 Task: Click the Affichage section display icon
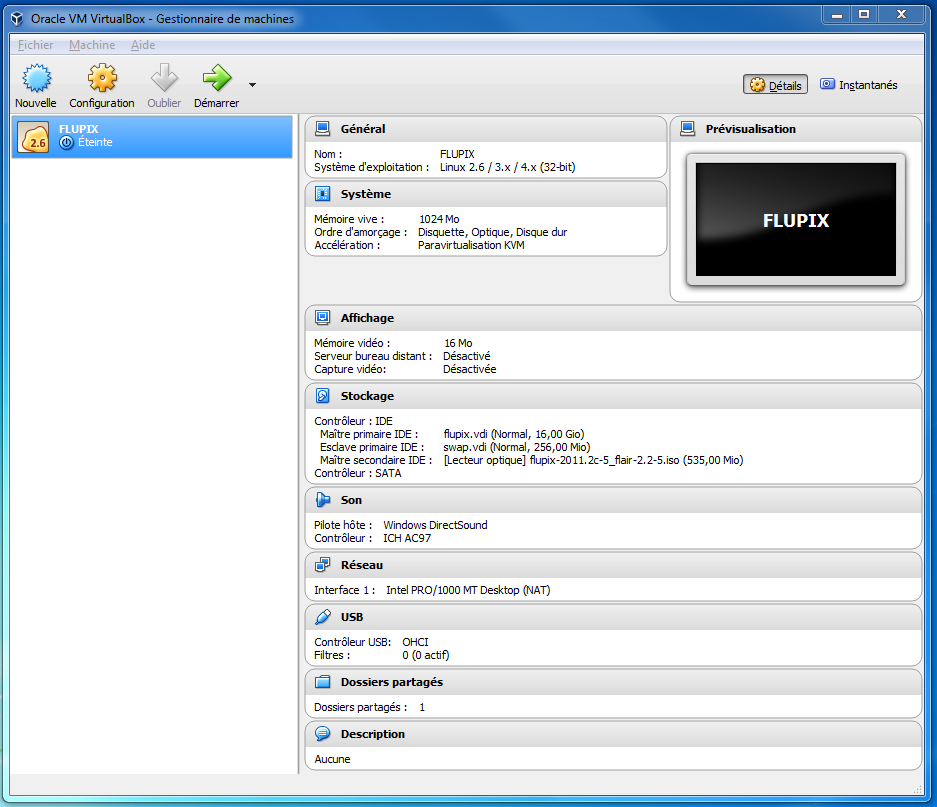pyautogui.click(x=323, y=317)
